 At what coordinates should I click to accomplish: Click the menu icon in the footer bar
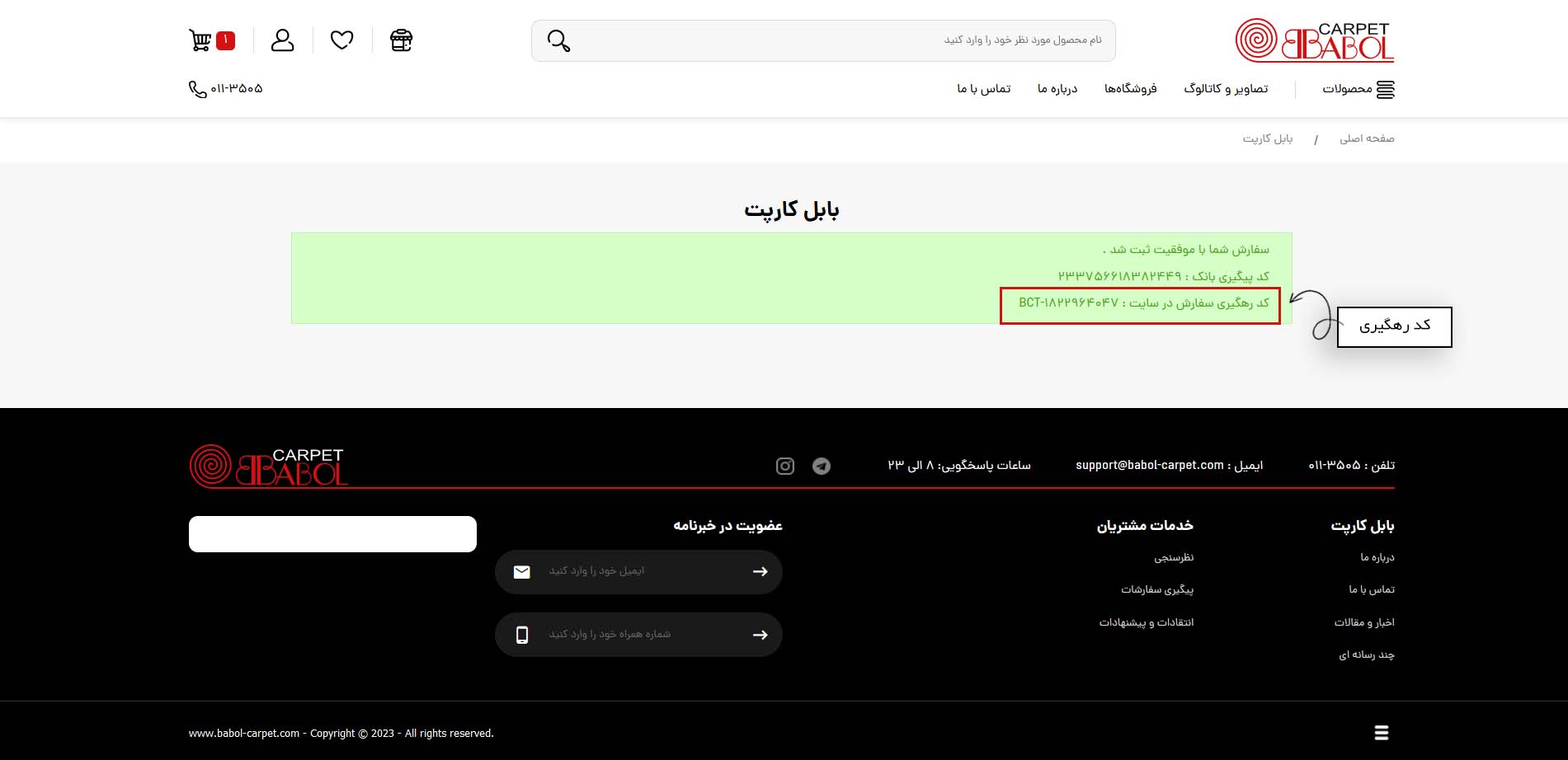coord(1382,733)
